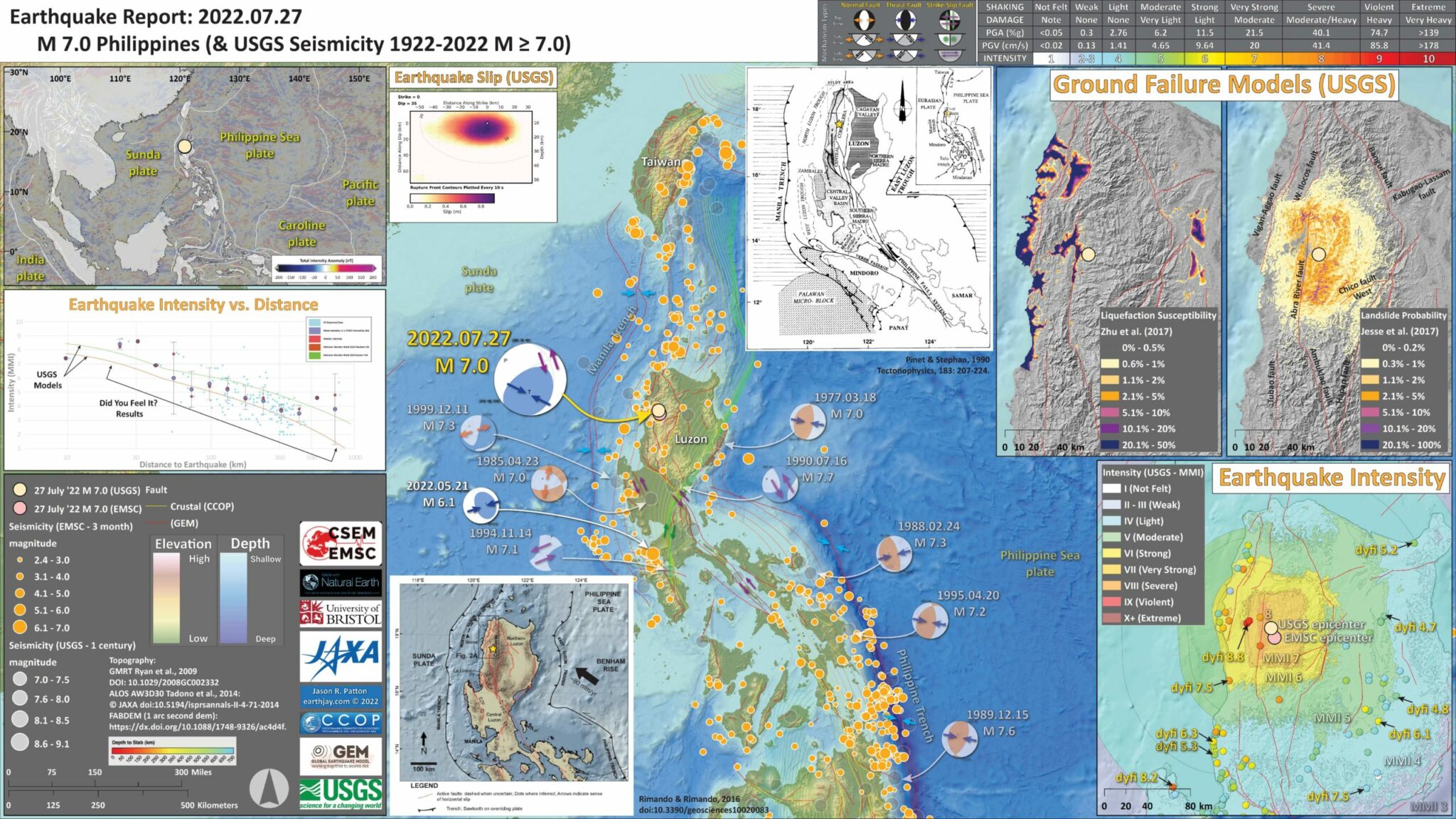The image size is (1456, 819).
Task: Click the 2.1% - 5% landslide probability swatch
Action: pos(1369,396)
